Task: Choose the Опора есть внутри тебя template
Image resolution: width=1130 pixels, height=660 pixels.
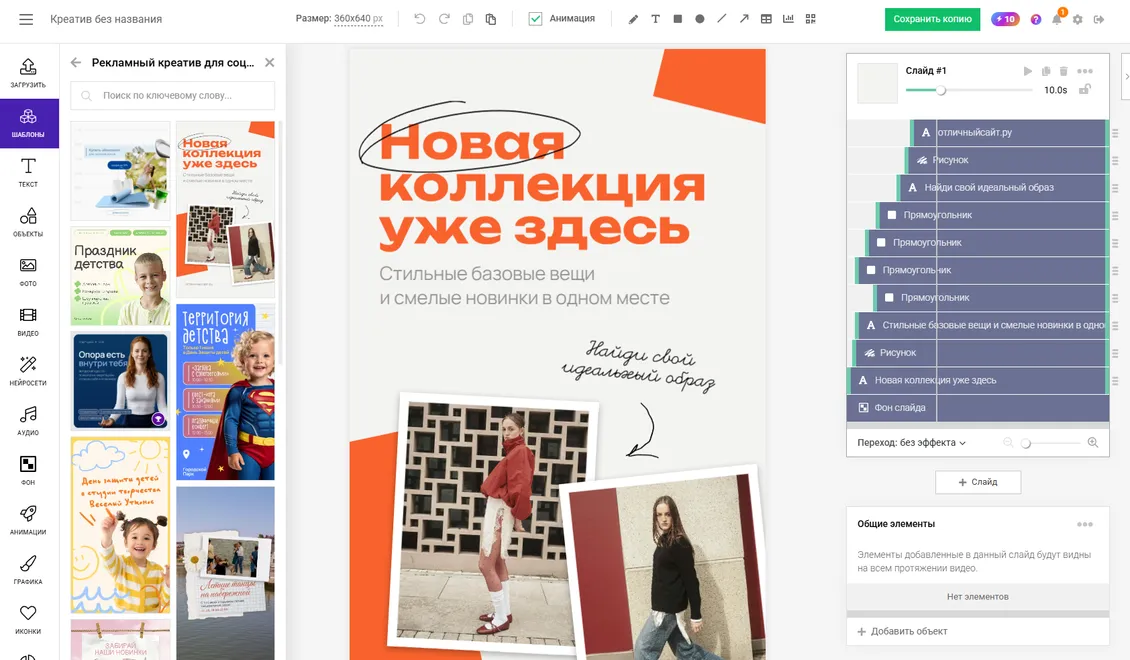Action: tap(120, 380)
